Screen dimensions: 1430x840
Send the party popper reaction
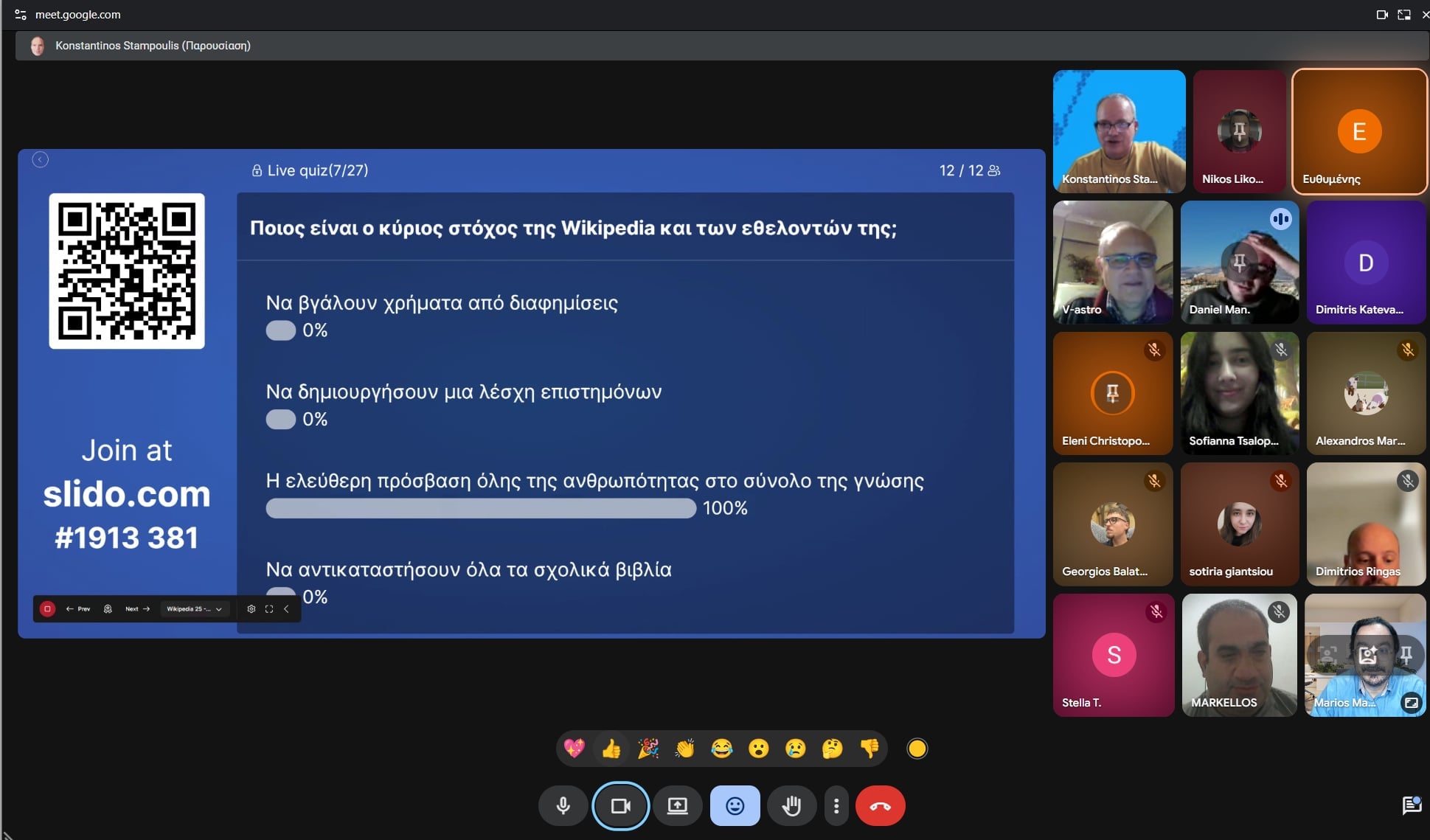(648, 749)
